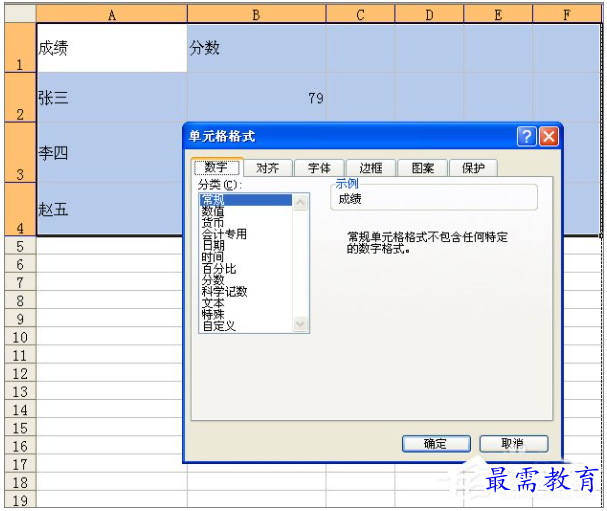Select column A header
Screen dimensions: 607x511
click(112, 15)
